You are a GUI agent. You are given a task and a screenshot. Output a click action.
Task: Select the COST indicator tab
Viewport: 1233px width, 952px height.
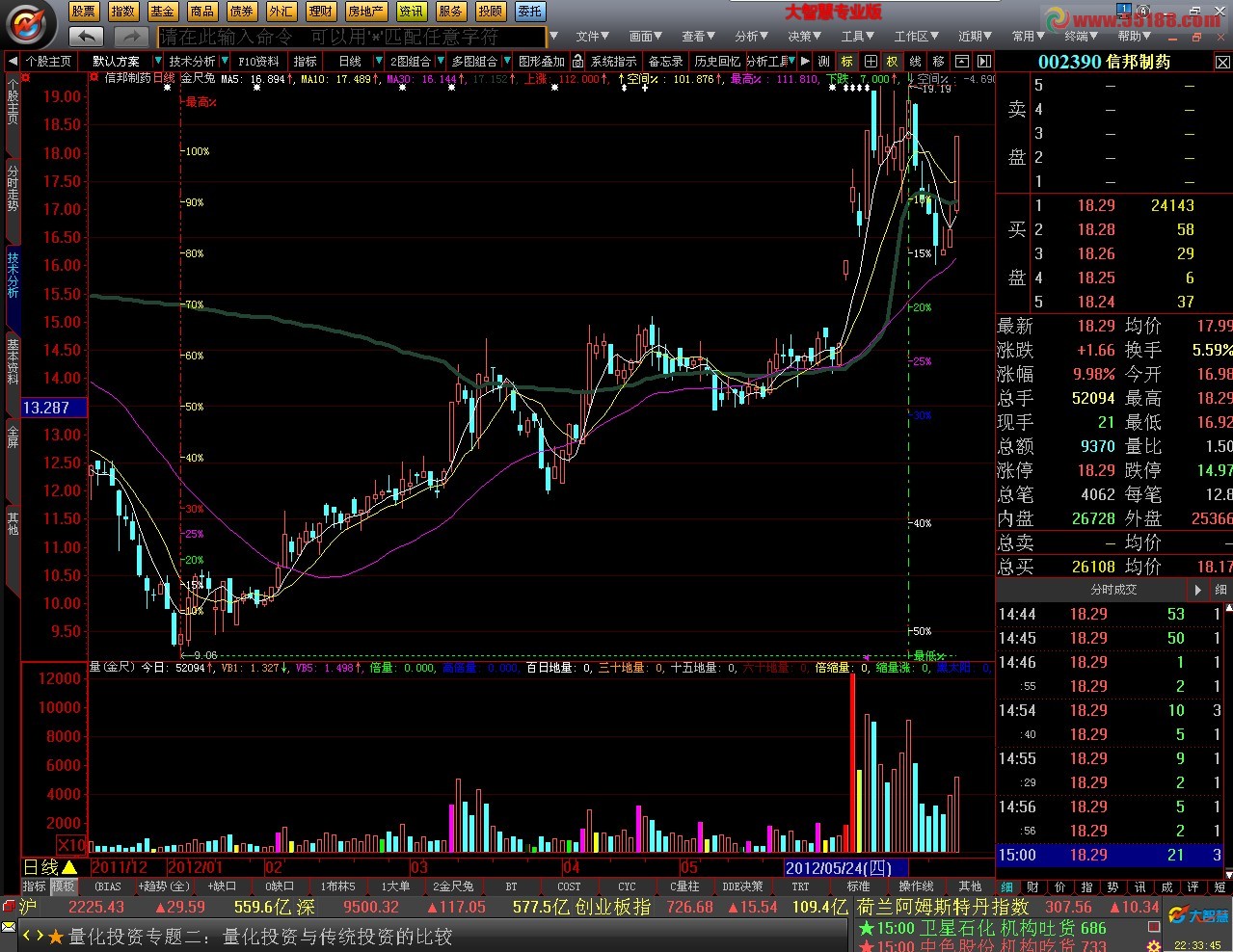(569, 886)
